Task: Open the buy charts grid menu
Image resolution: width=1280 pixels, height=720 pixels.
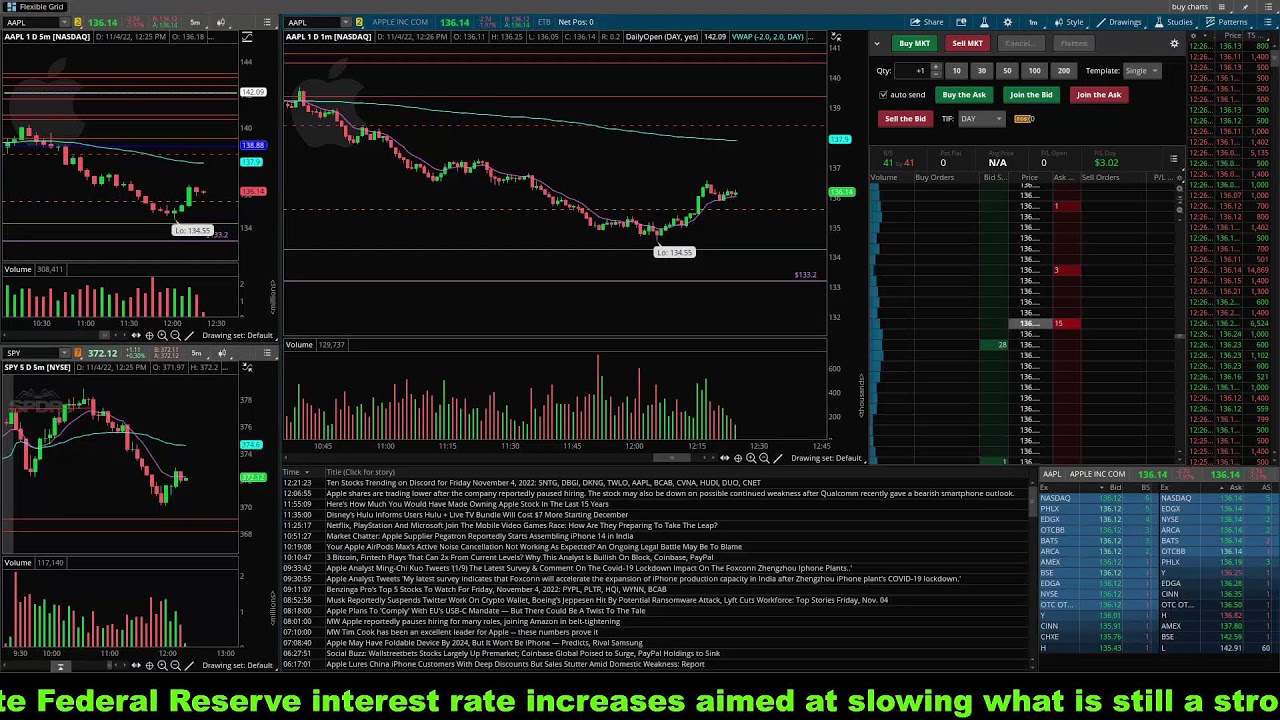Action: (1189, 7)
